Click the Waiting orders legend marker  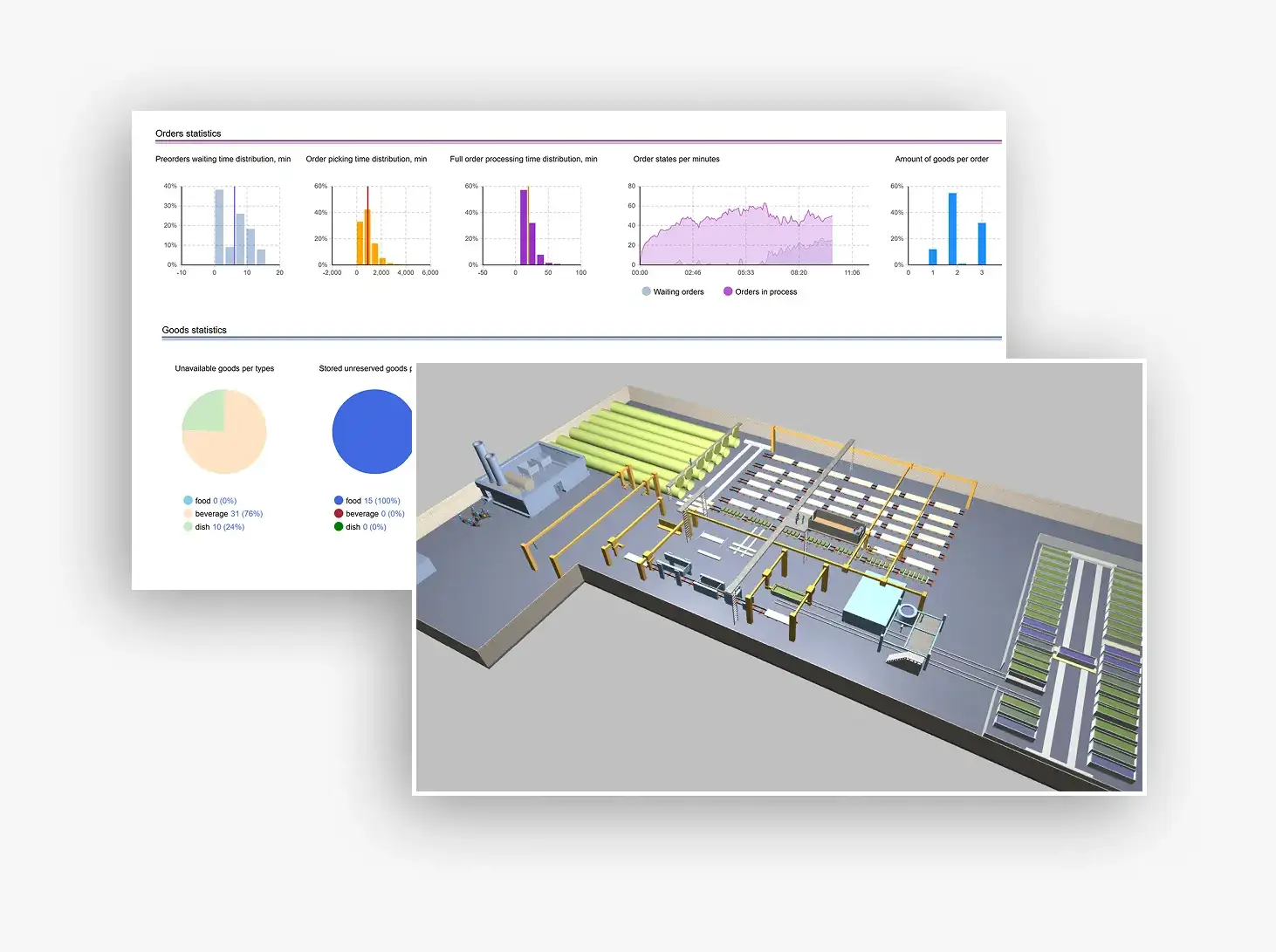(646, 291)
